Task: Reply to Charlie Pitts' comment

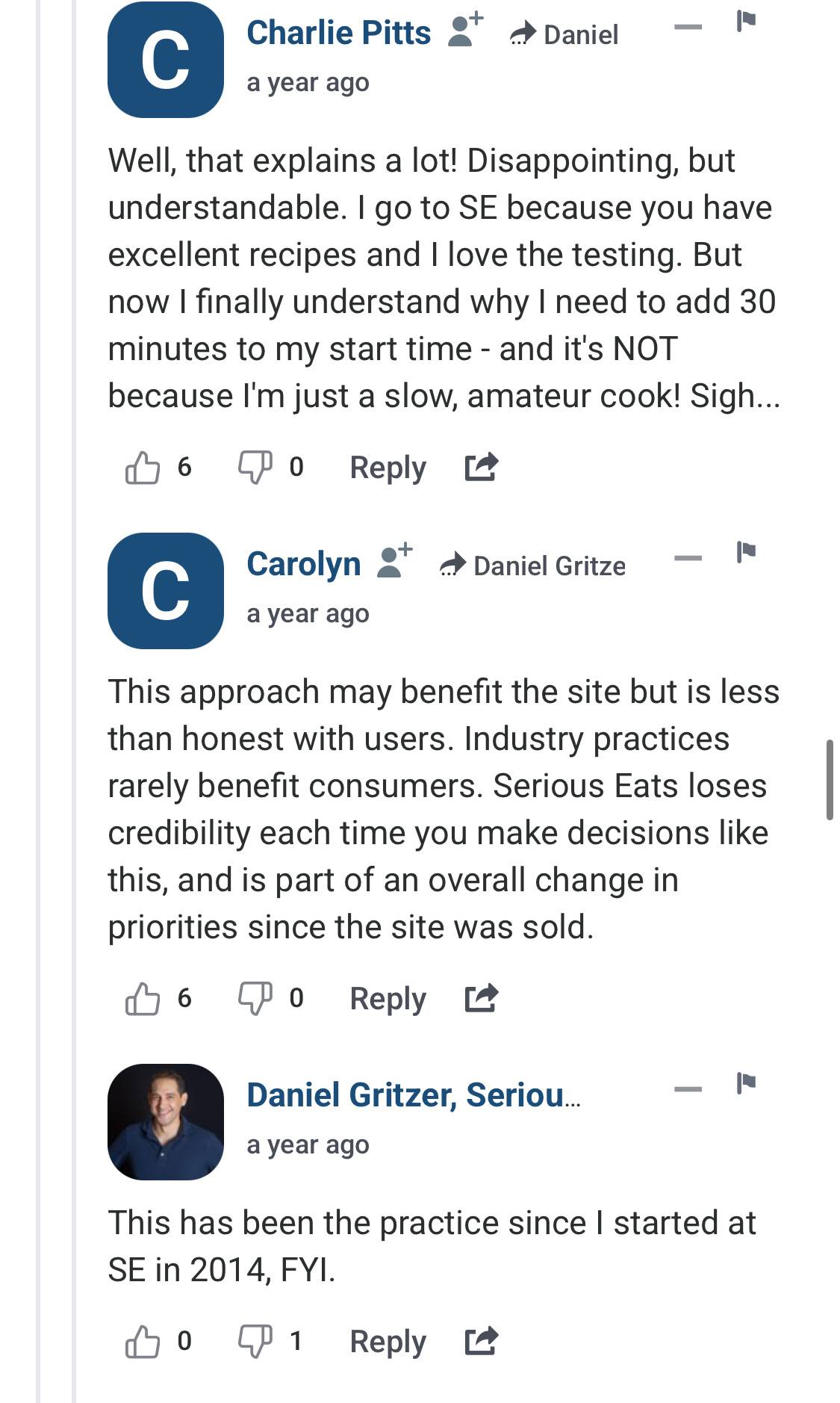Action: coord(388,468)
